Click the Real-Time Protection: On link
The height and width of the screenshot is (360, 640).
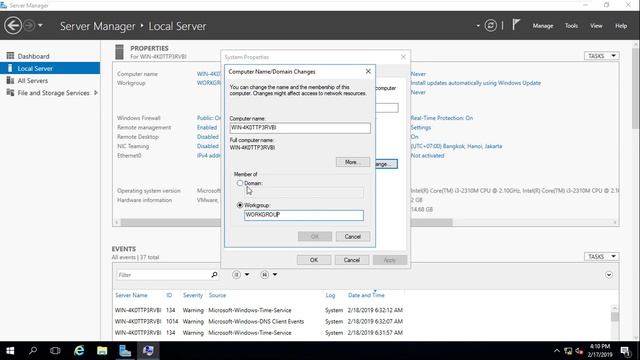442,118
